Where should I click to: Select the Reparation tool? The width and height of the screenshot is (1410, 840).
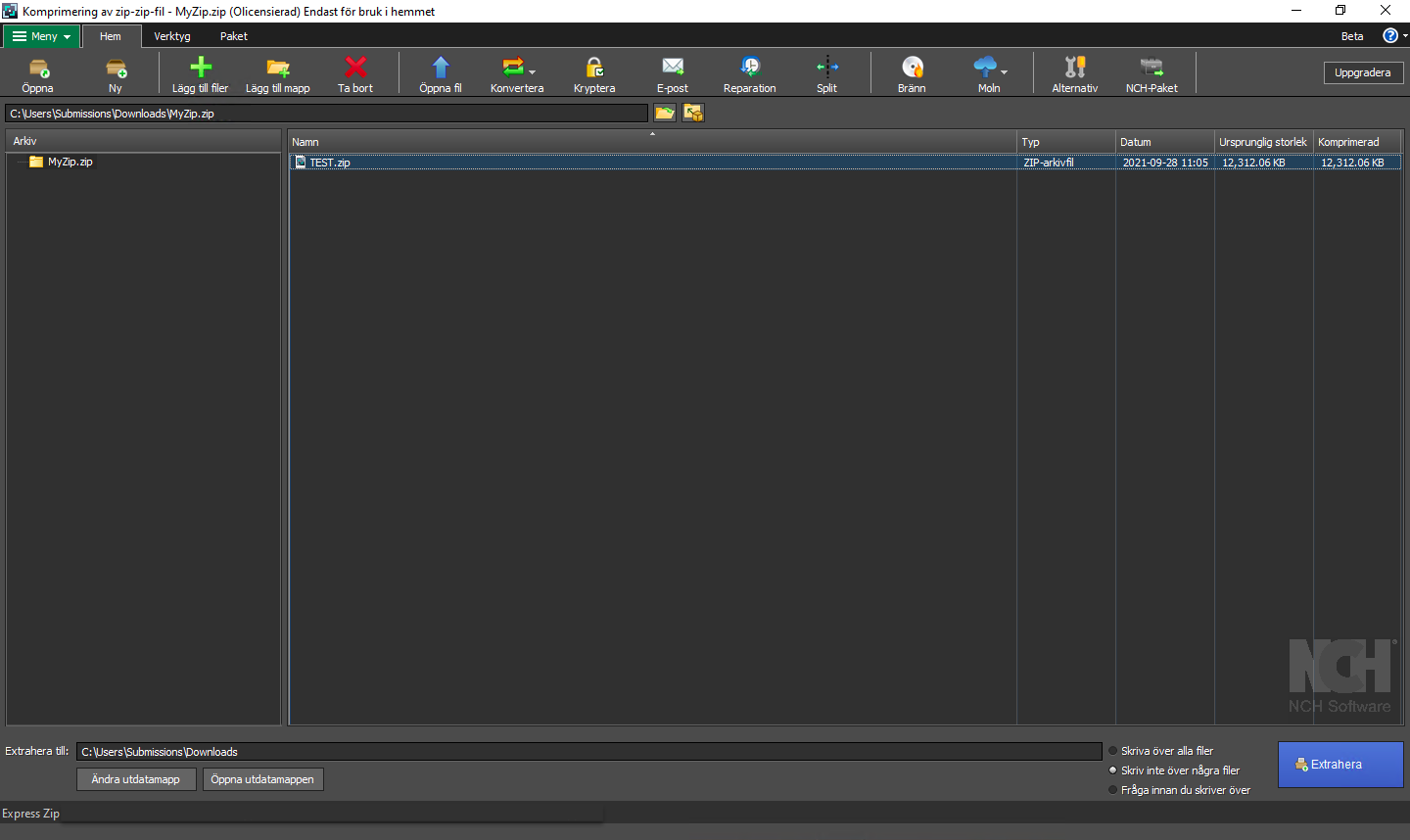pyautogui.click(x=750, y=67)
